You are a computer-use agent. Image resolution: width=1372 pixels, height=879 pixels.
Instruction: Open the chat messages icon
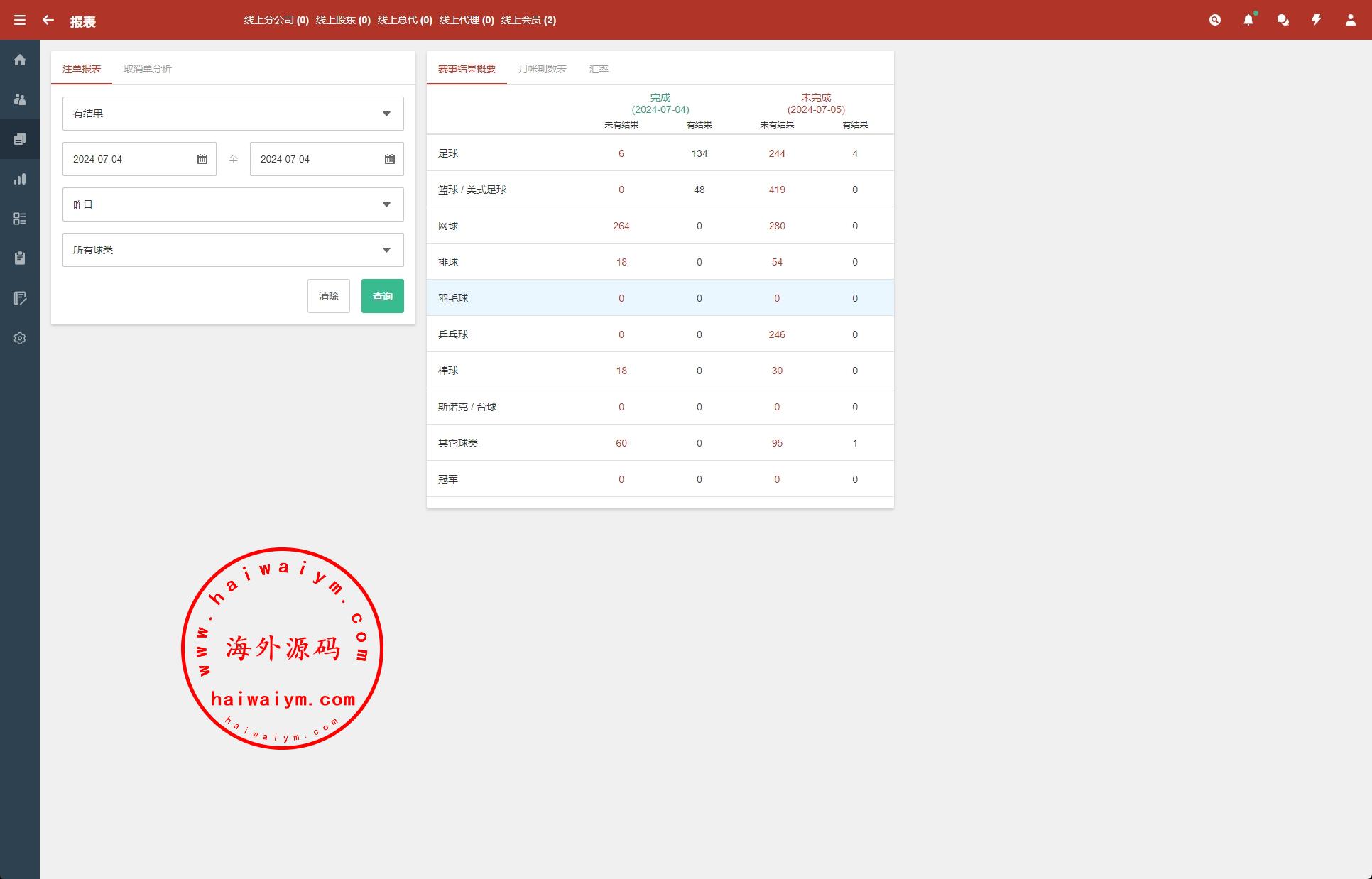pyautogui.click(x=1283, y=20)
